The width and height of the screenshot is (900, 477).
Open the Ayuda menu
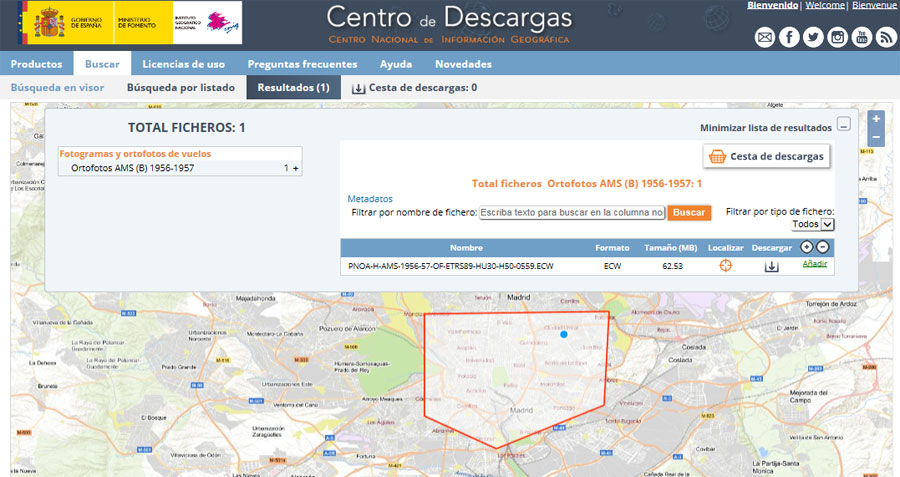click(396, 64)
